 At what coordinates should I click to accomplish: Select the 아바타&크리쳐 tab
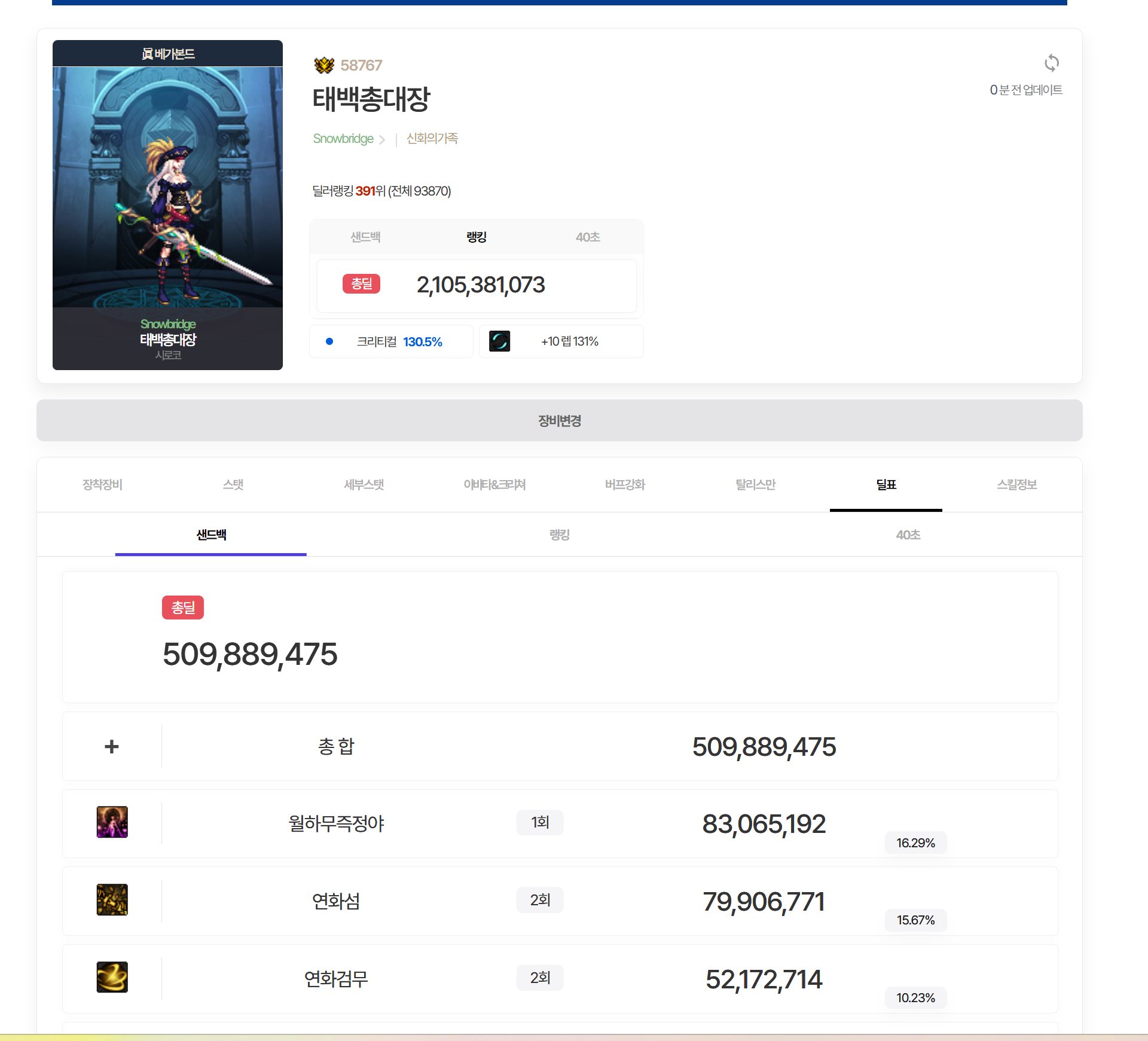tap(494, 484)
